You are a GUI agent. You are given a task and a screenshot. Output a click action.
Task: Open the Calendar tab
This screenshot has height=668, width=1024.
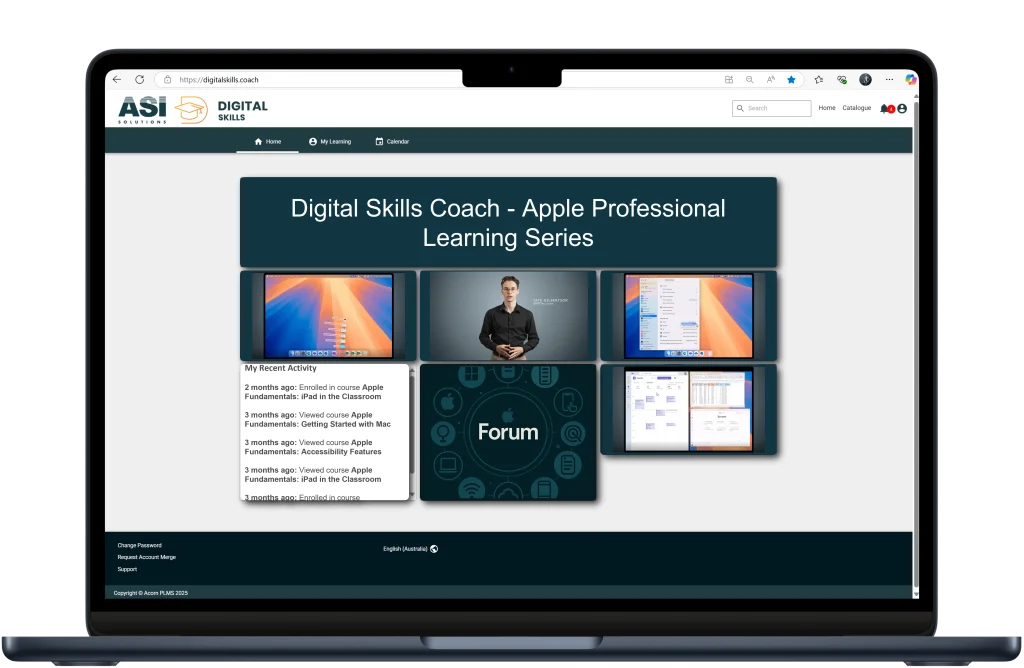click(392, 142)
